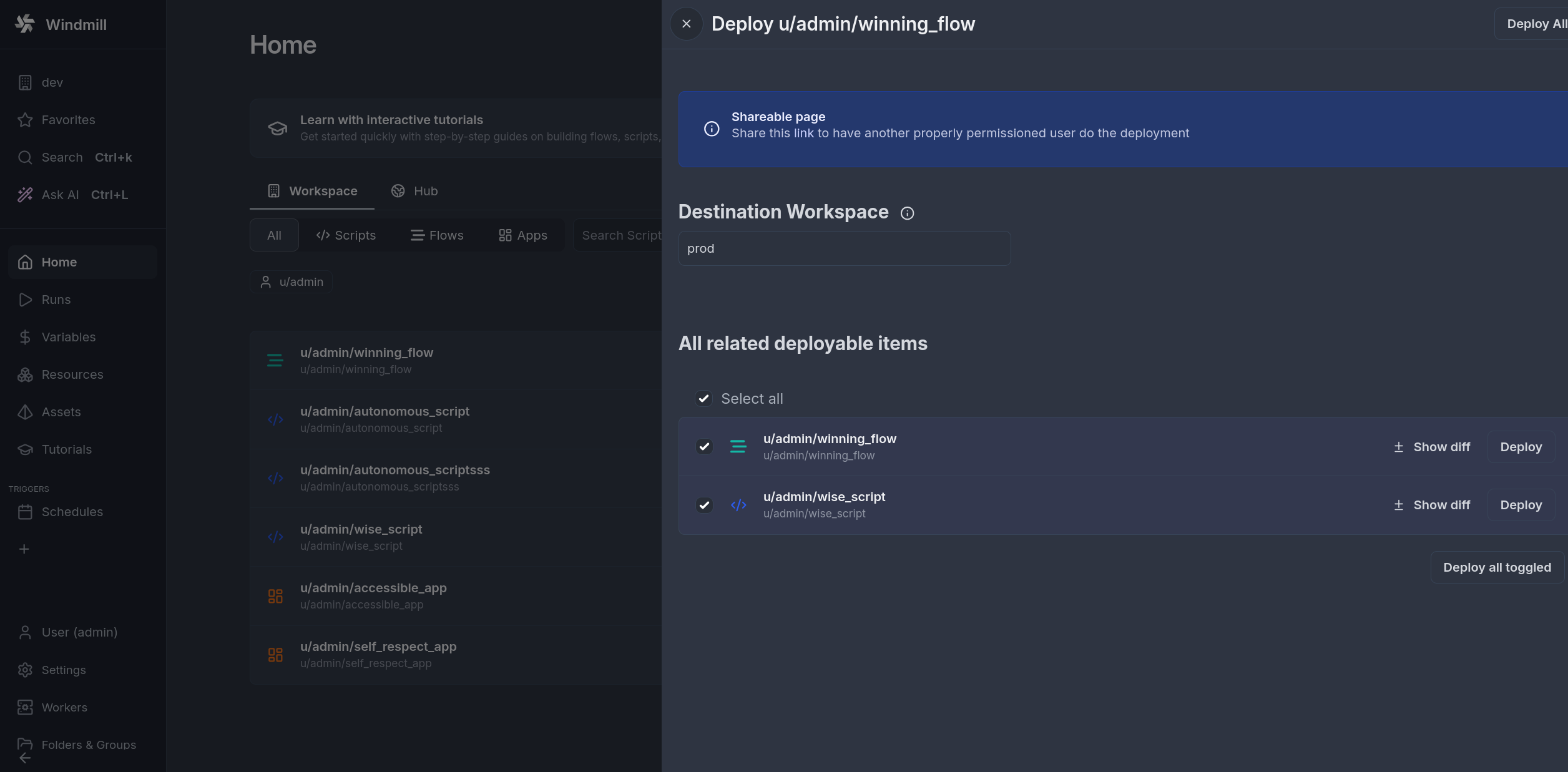The width and height of the screenshot is (1568, 772).
Task: Show diff for u/admin/wise_script
Action: (1432, 505)
